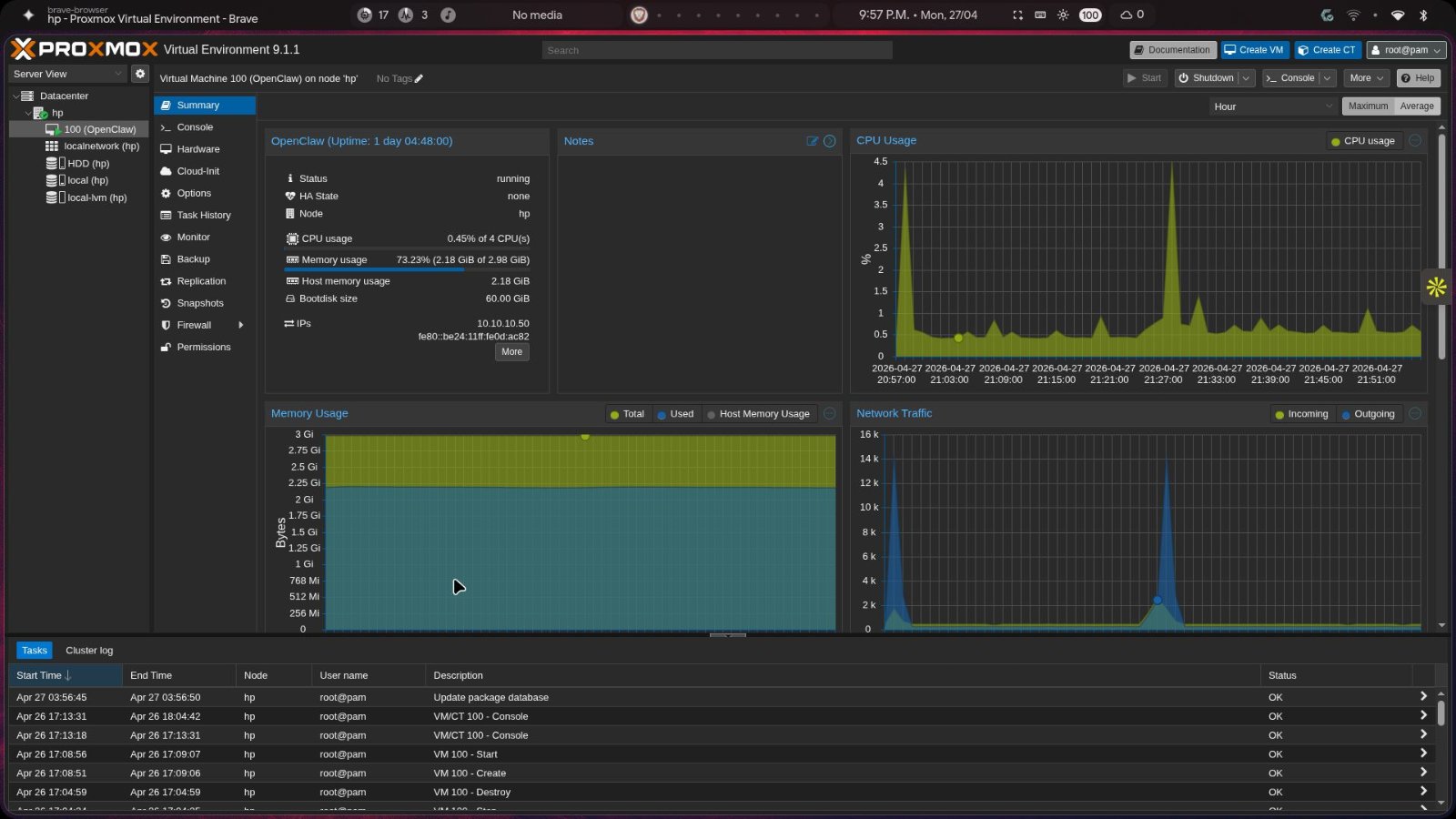Image resolution: width=1456 pixels, height=819 pixels.
Task: Focus the Search input field
Action: tap(717, 51)
